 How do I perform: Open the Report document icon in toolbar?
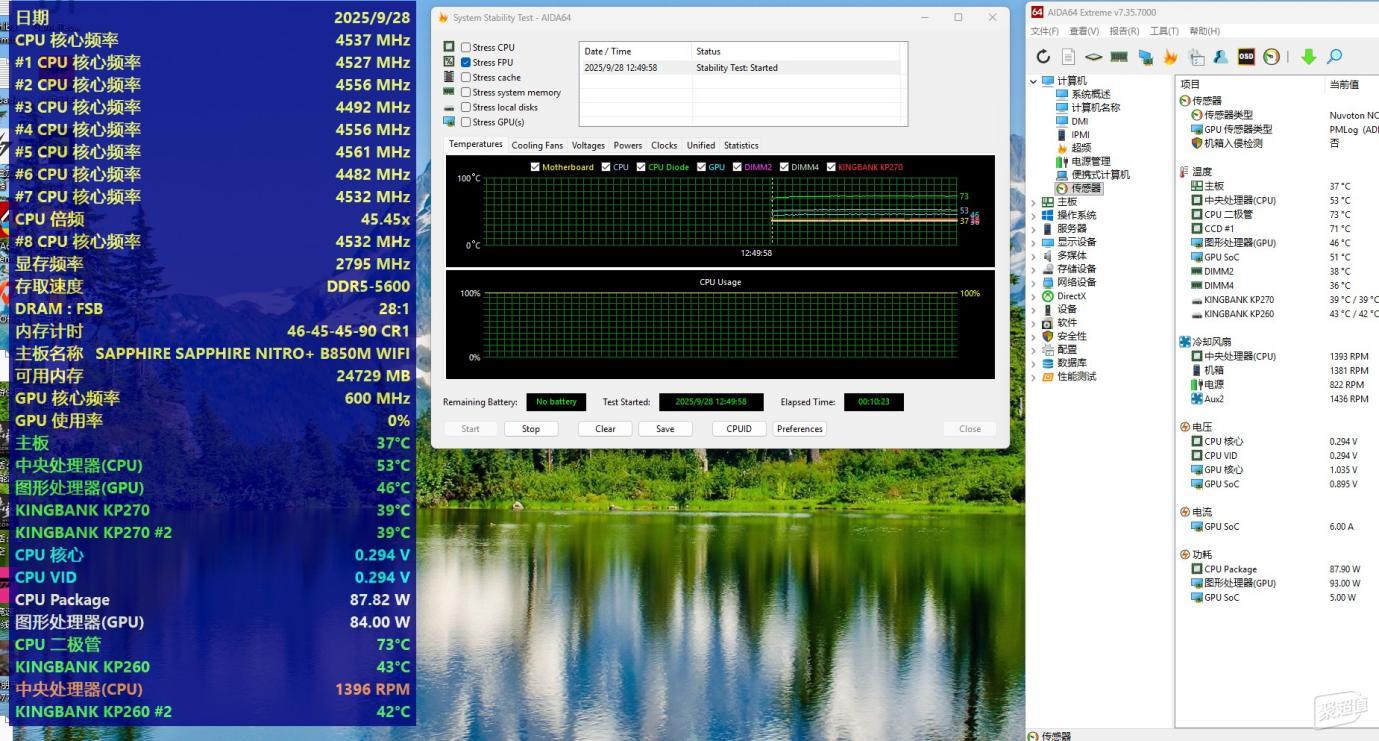pos(1068,57)
